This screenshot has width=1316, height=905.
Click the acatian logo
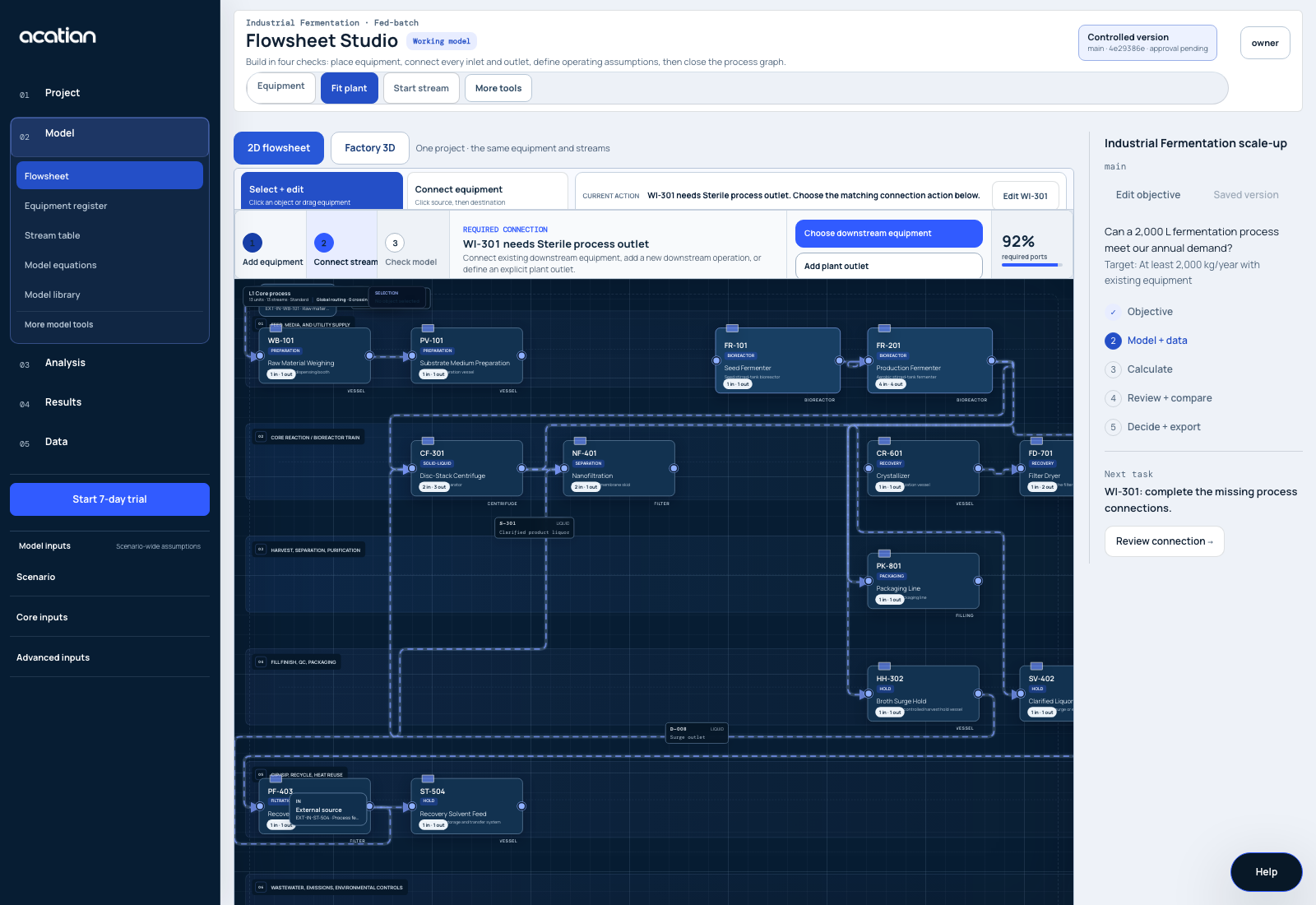point(58,35)
